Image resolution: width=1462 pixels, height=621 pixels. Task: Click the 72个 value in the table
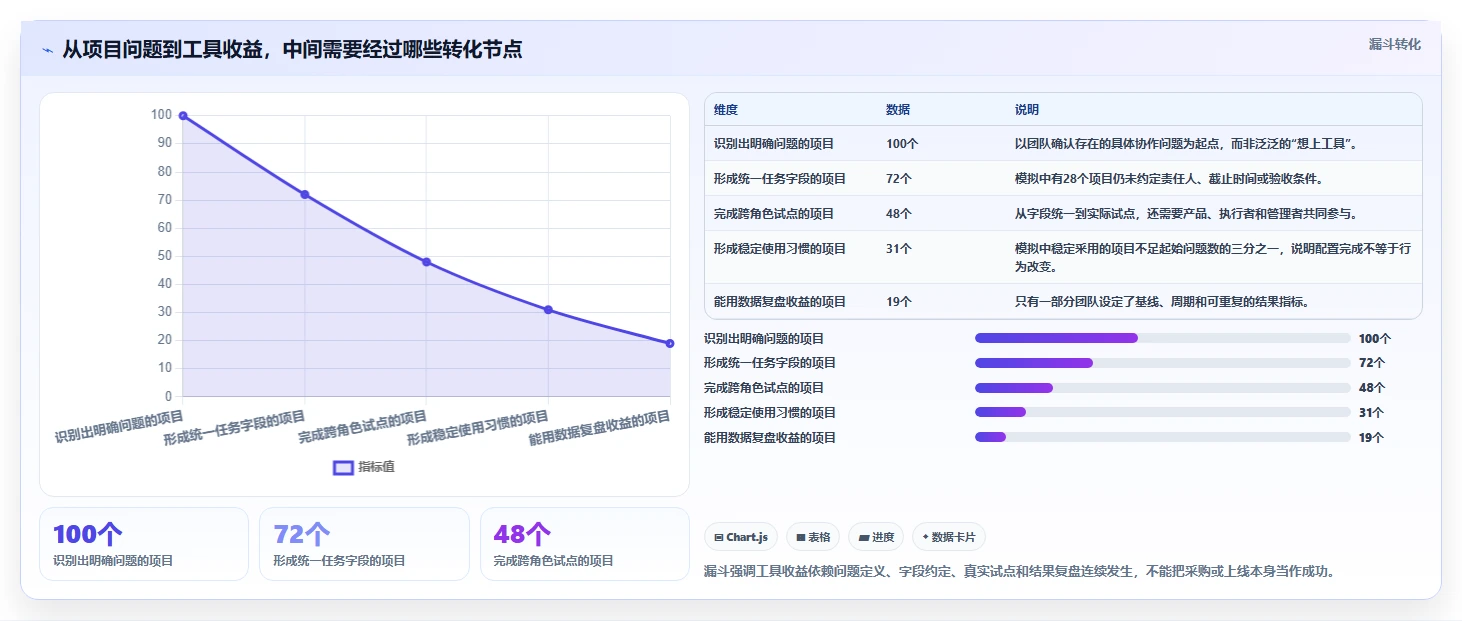(x=899, y=179)
